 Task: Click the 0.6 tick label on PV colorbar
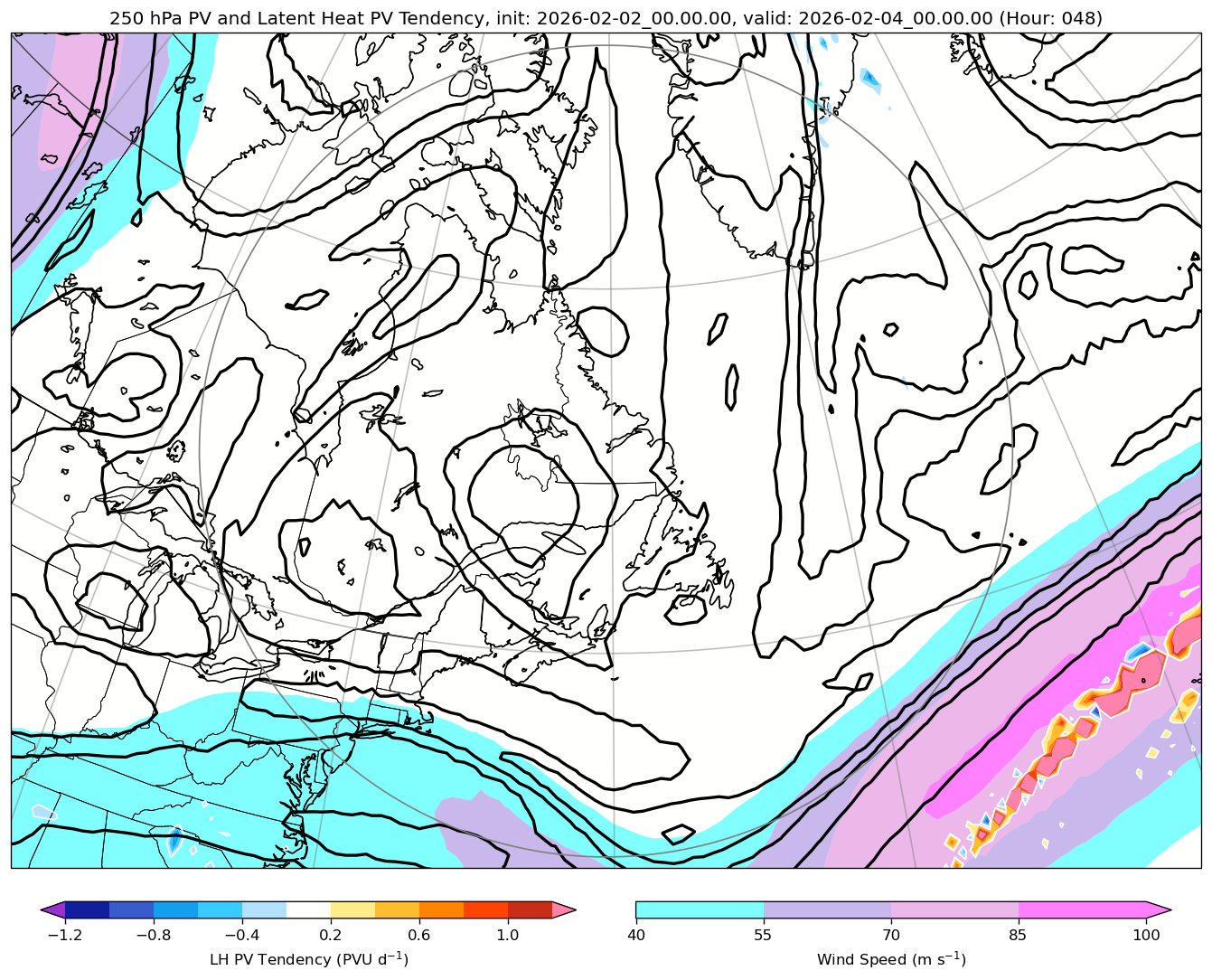point(419,936)
